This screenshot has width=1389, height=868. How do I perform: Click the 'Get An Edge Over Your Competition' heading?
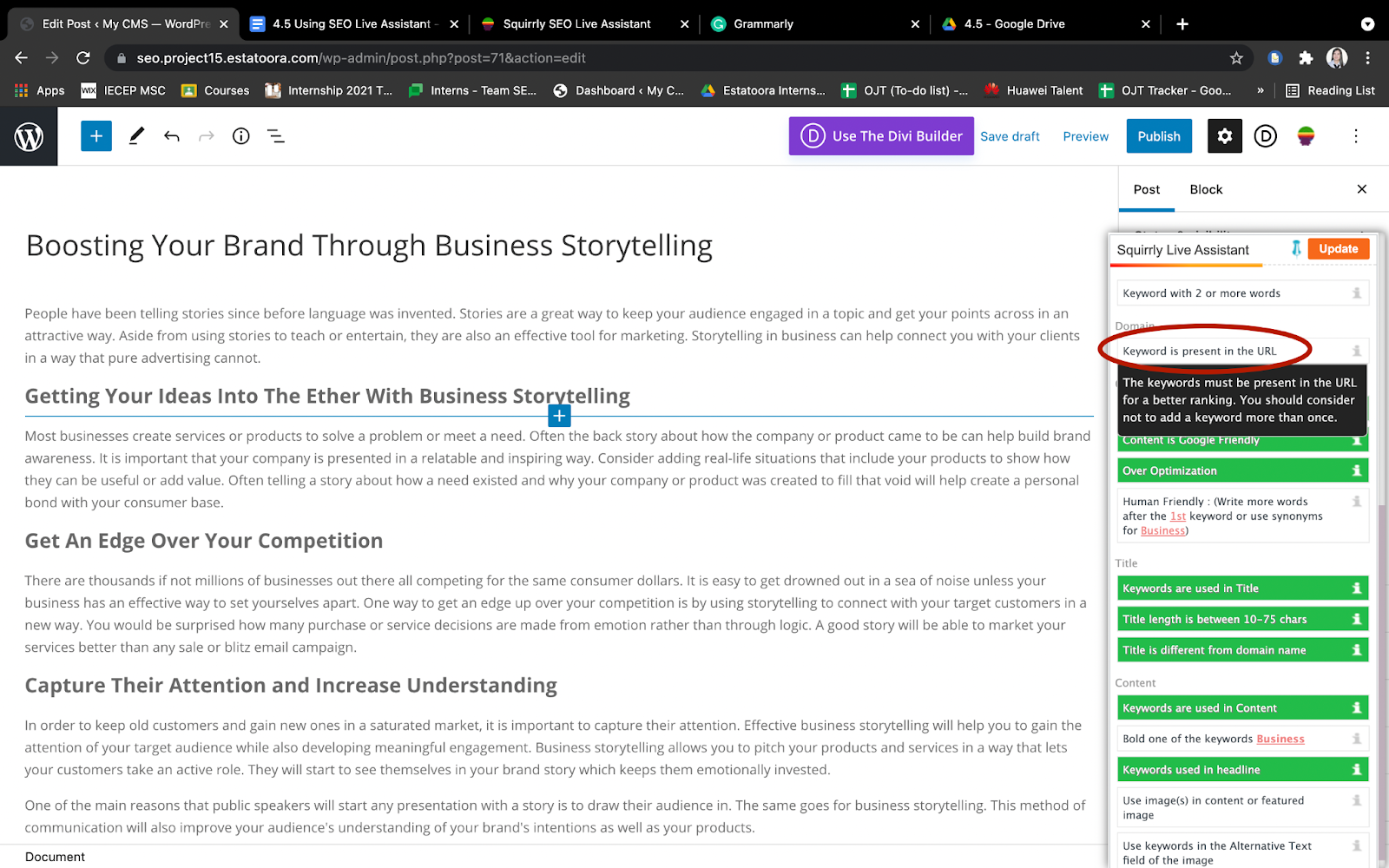(x=204, y=541)
